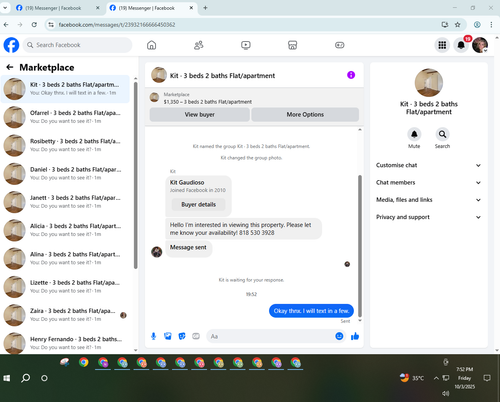
Task: Open the Ofarrel conversation
Action: click(65, 117)
